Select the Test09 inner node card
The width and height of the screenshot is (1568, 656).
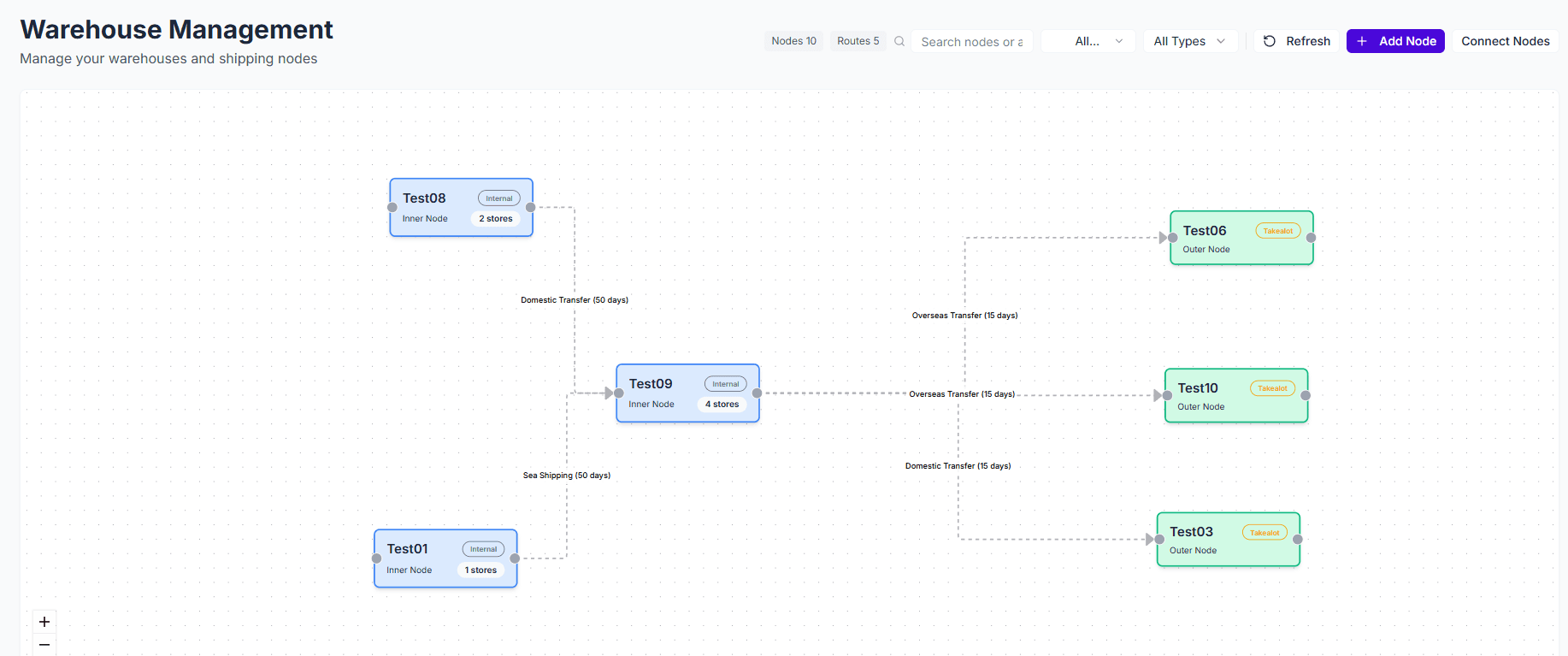click(x=687, y=393)
